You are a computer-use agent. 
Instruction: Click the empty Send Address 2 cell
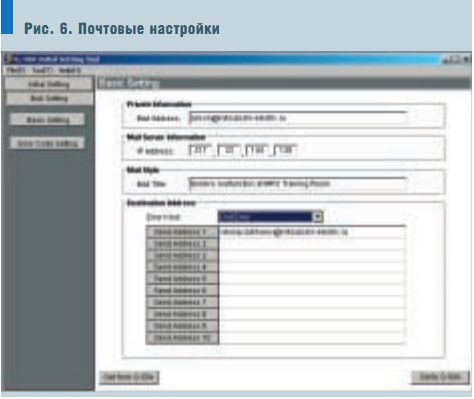312,244
